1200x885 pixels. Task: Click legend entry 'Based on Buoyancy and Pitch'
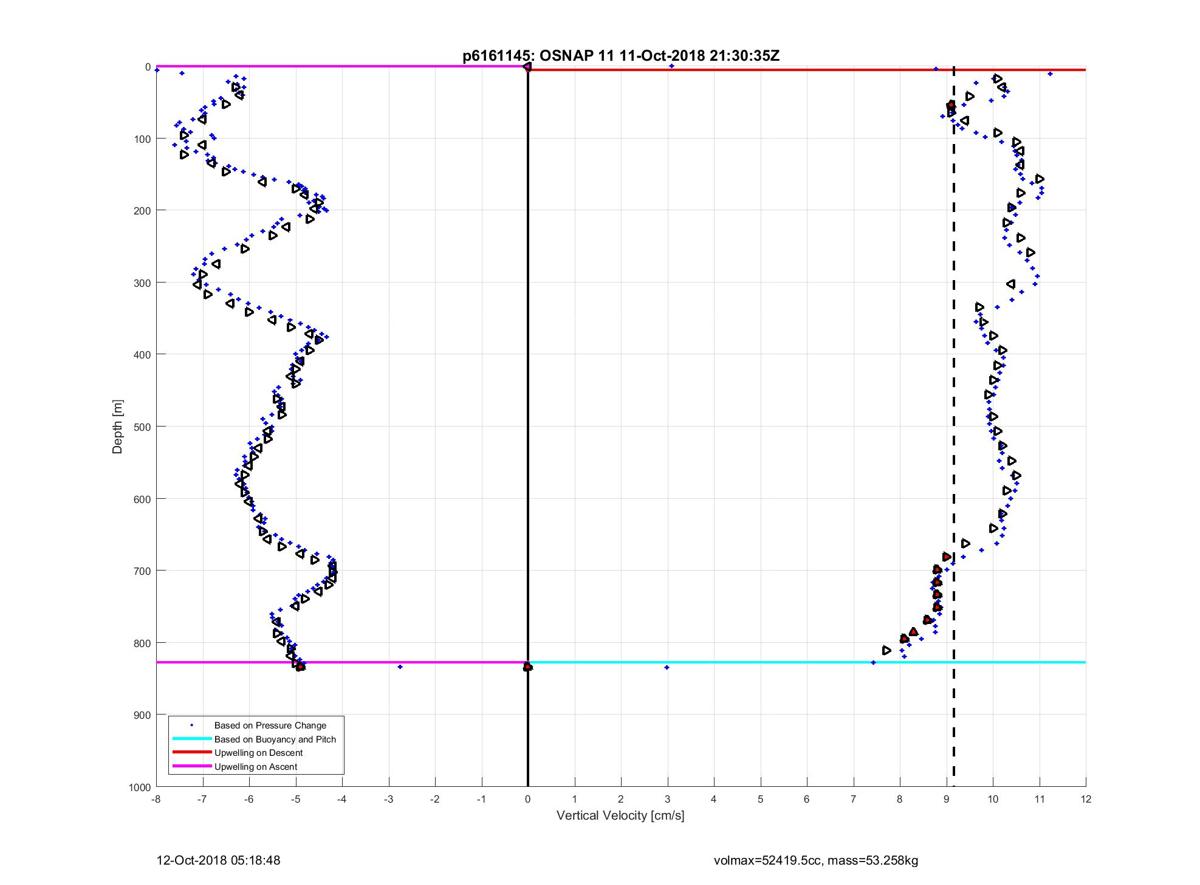click(x=275, y=739)
